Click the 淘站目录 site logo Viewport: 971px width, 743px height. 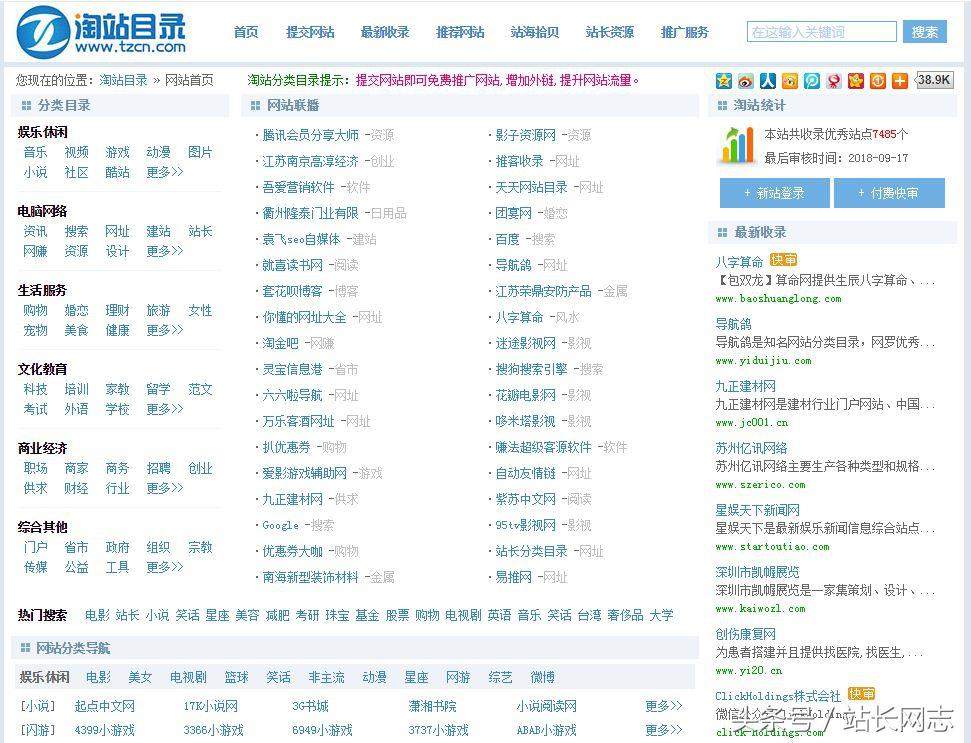102,31
